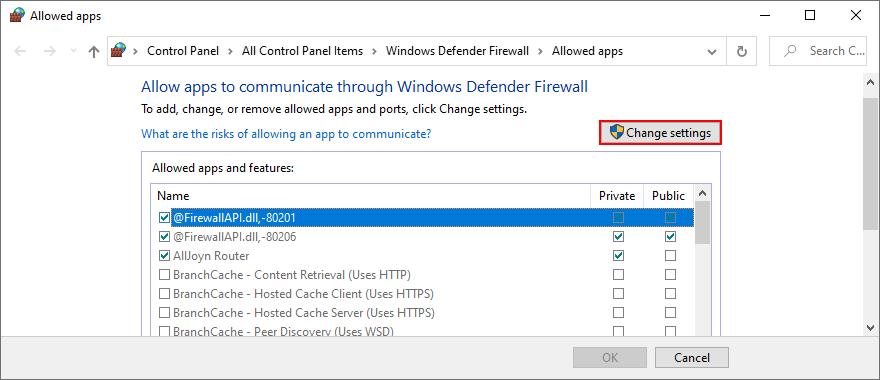
Task: Click the Allowed apps title bar icon
Action: point(17,15)
